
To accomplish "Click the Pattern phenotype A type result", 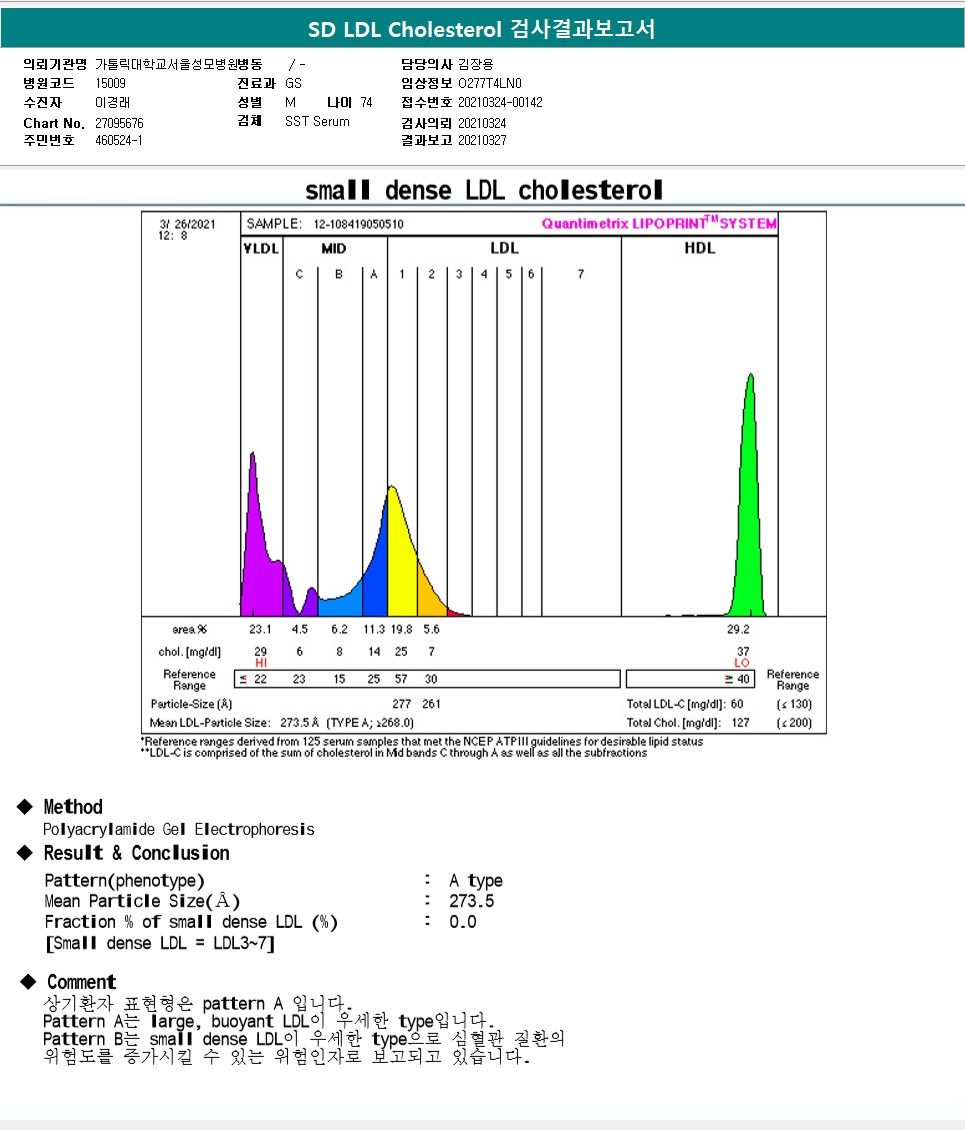I will pyautogui.click(x=476, y=881).
